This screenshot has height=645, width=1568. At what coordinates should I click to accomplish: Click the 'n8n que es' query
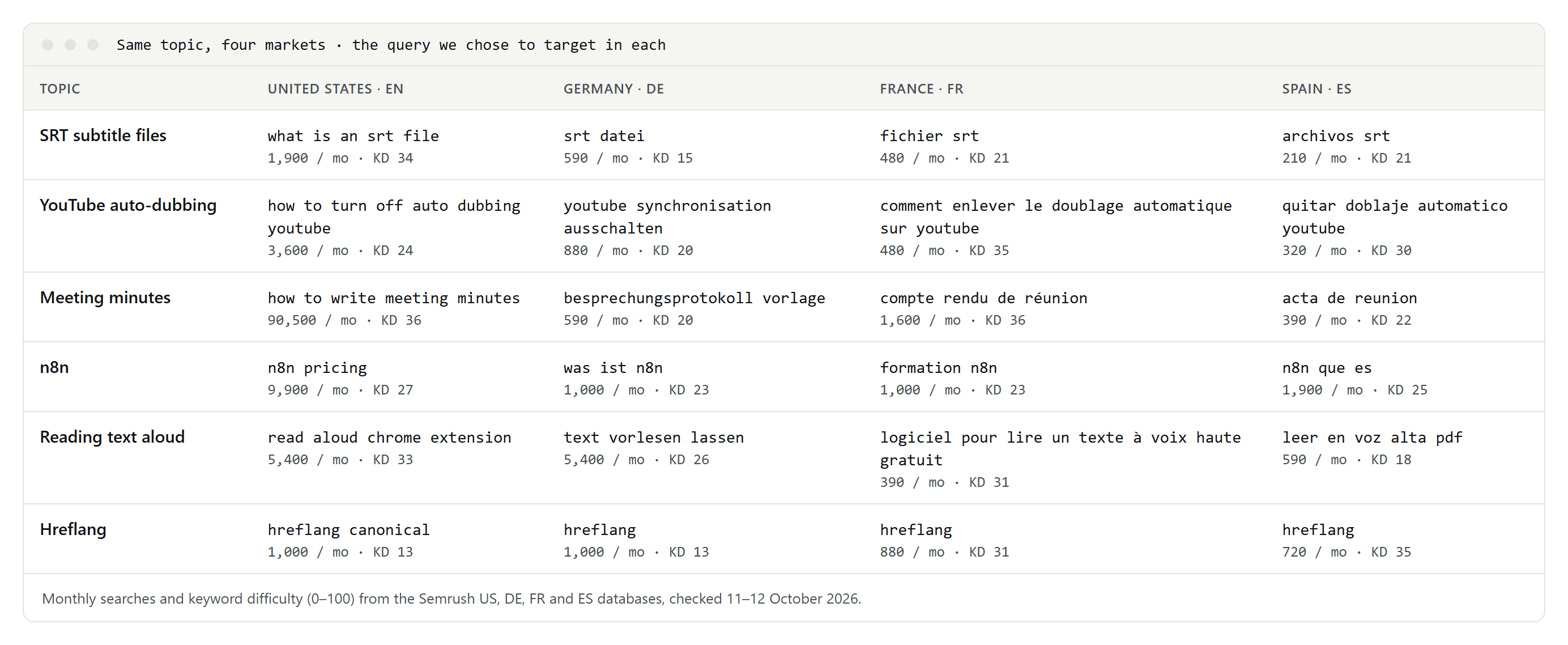[x=1327, y=368]
